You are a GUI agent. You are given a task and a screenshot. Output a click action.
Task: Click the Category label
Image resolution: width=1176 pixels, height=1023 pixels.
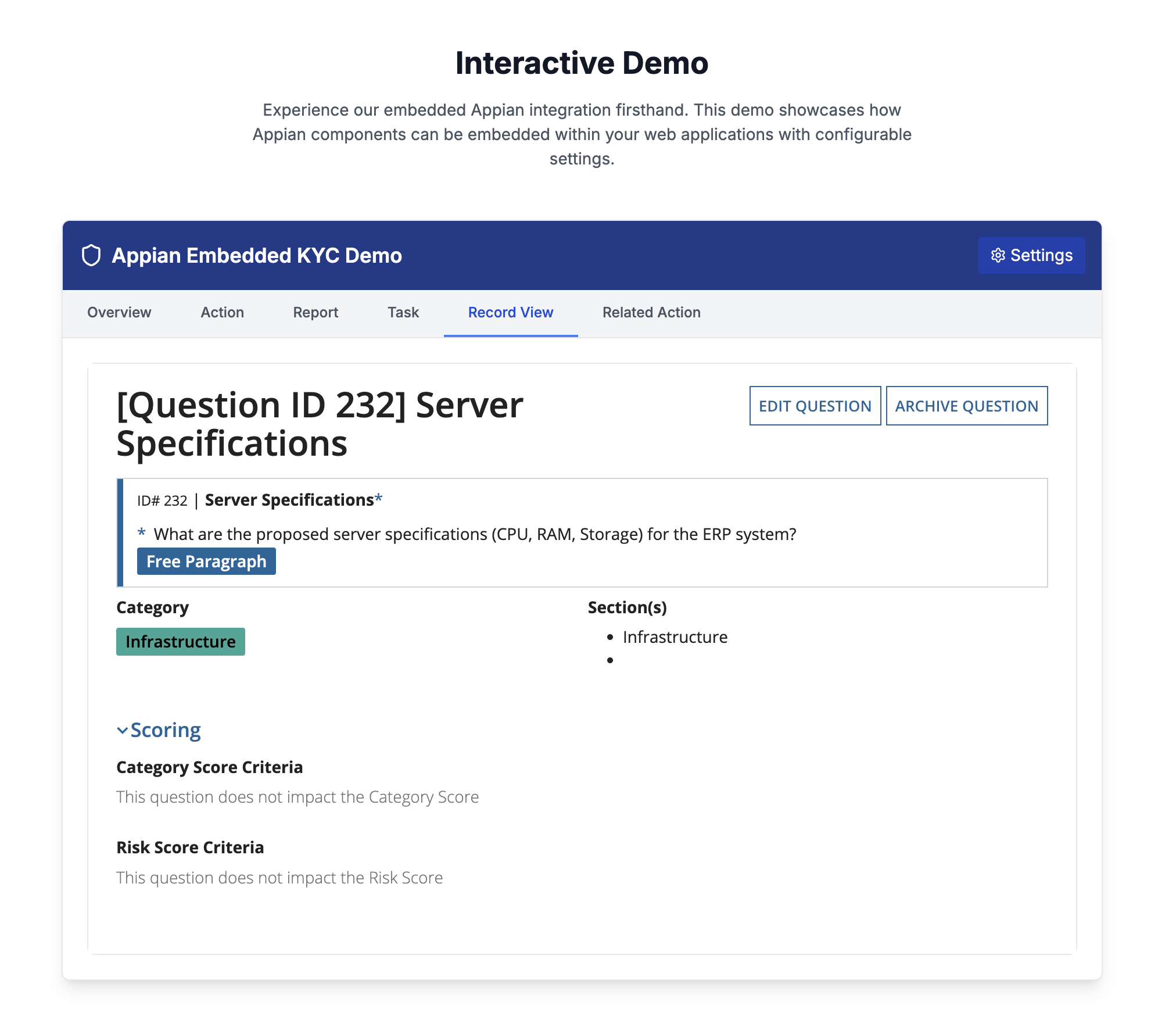152,607
